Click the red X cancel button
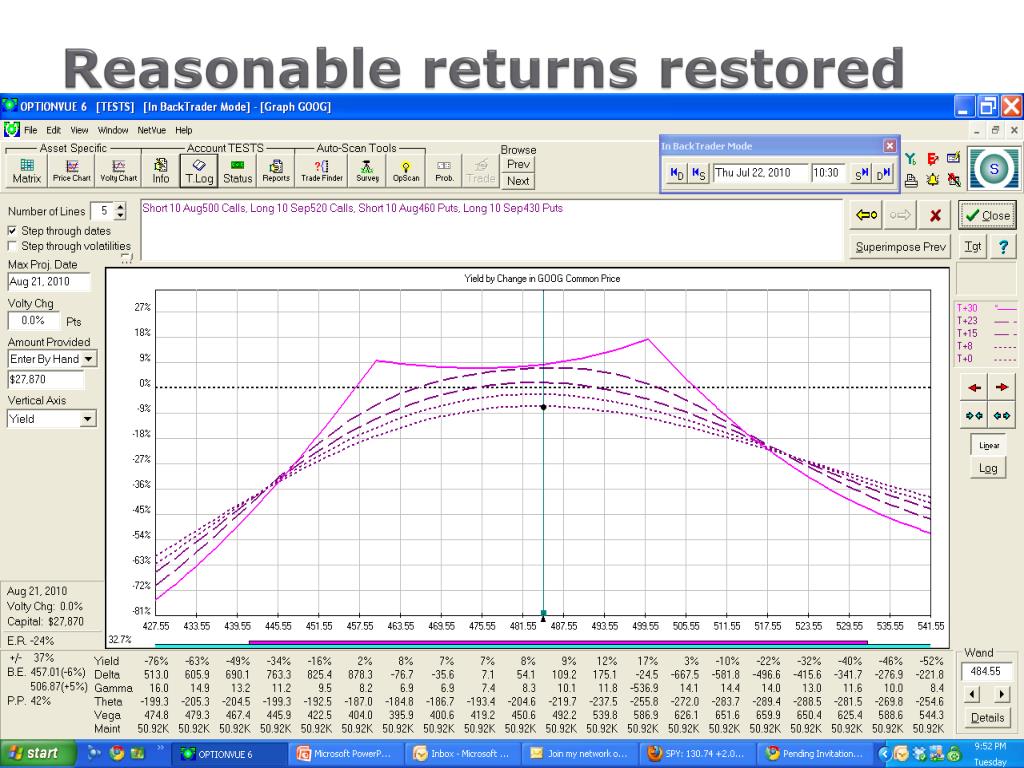Screen dimensions: 1024x768 click(935, 215)
